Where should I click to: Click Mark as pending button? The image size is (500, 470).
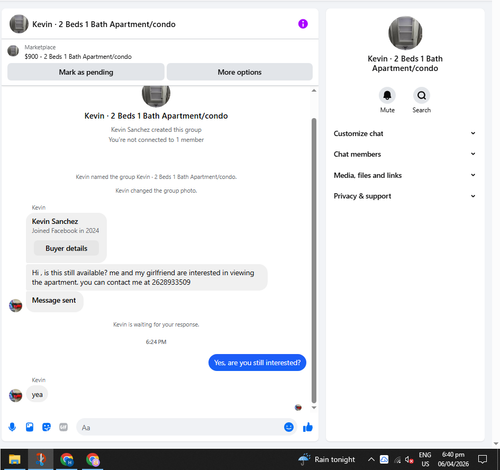point(86,72)
